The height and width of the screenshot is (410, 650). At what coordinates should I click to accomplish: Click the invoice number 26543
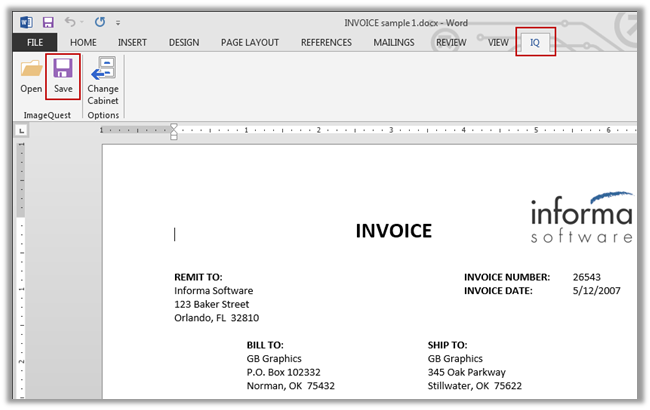587,277
